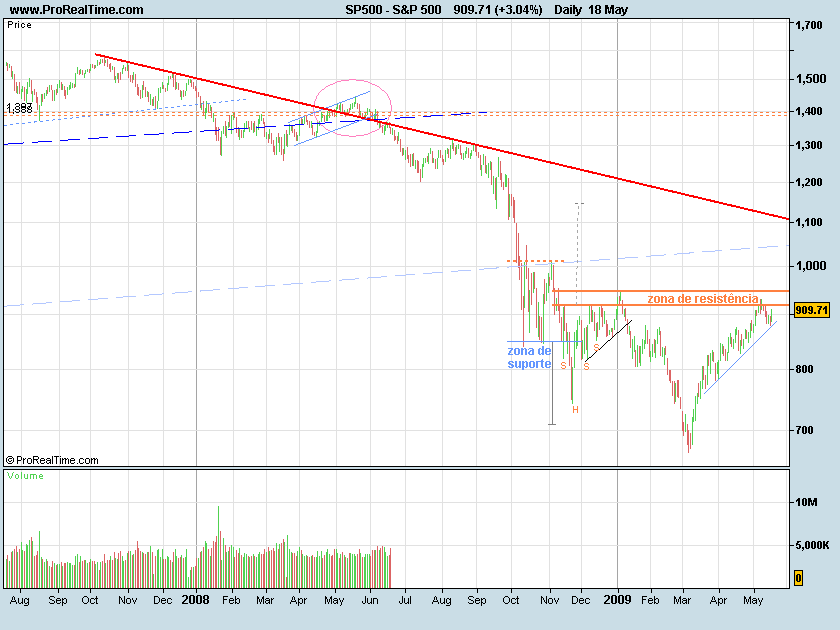Click the Feb label right after 2008
The height and width of the screenshot is (630, 840).
tap(231, 600)
